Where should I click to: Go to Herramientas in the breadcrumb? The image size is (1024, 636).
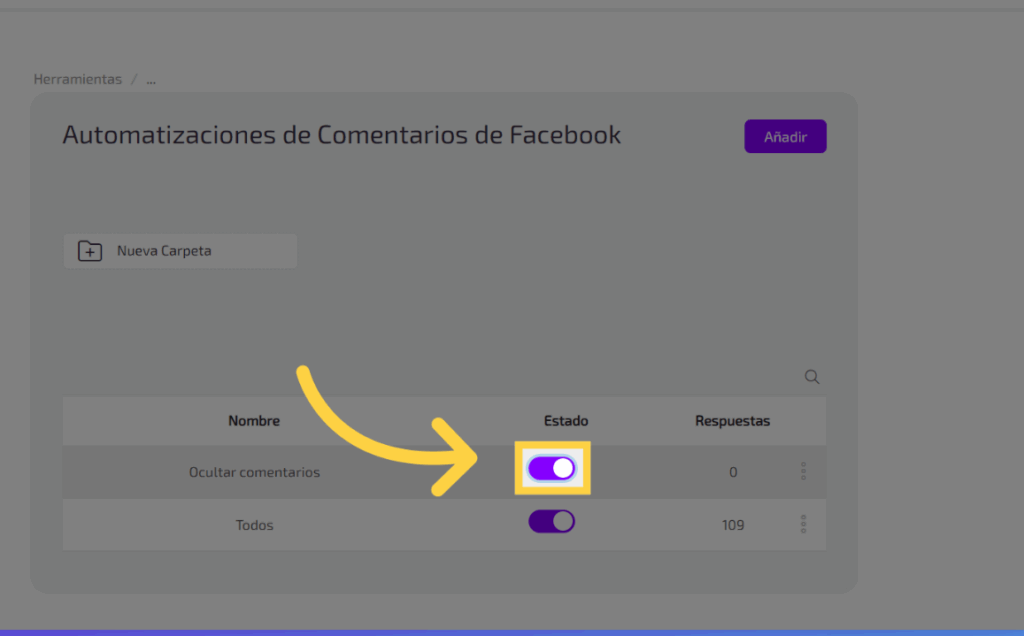pyautogui.click(x=78, y=79)
